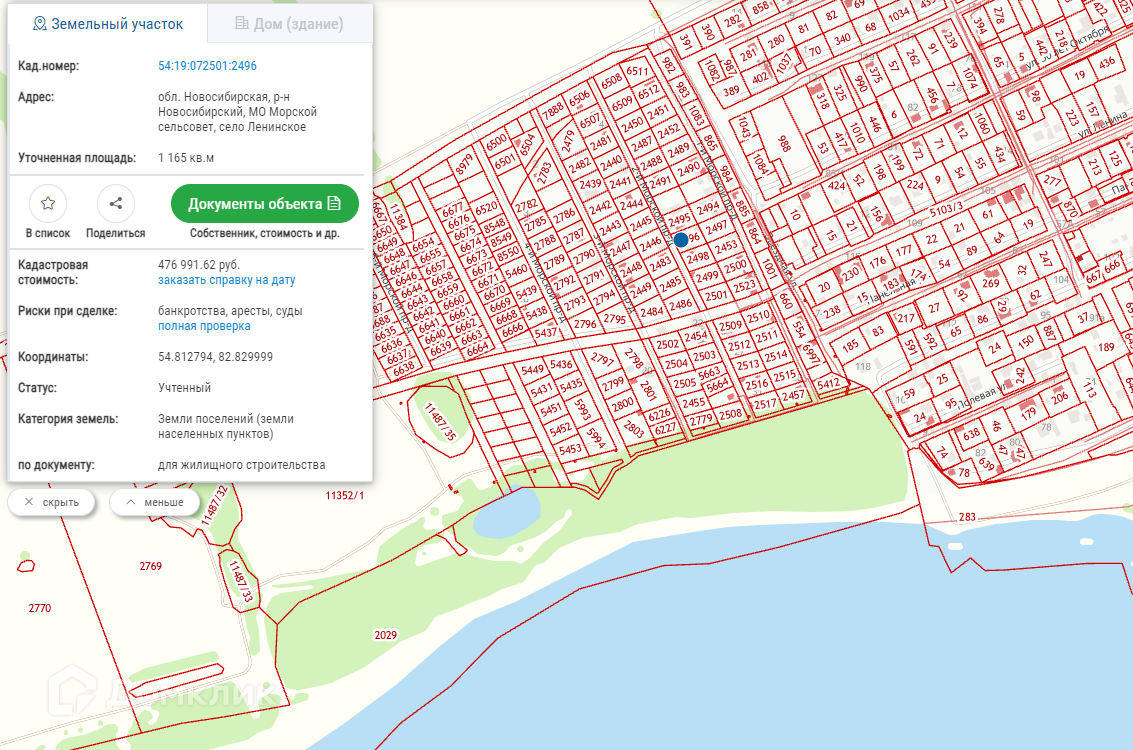This screenshot has height=750, width=1133.
Task: Click the Документы объекта green button
Action: click(264, 204)
